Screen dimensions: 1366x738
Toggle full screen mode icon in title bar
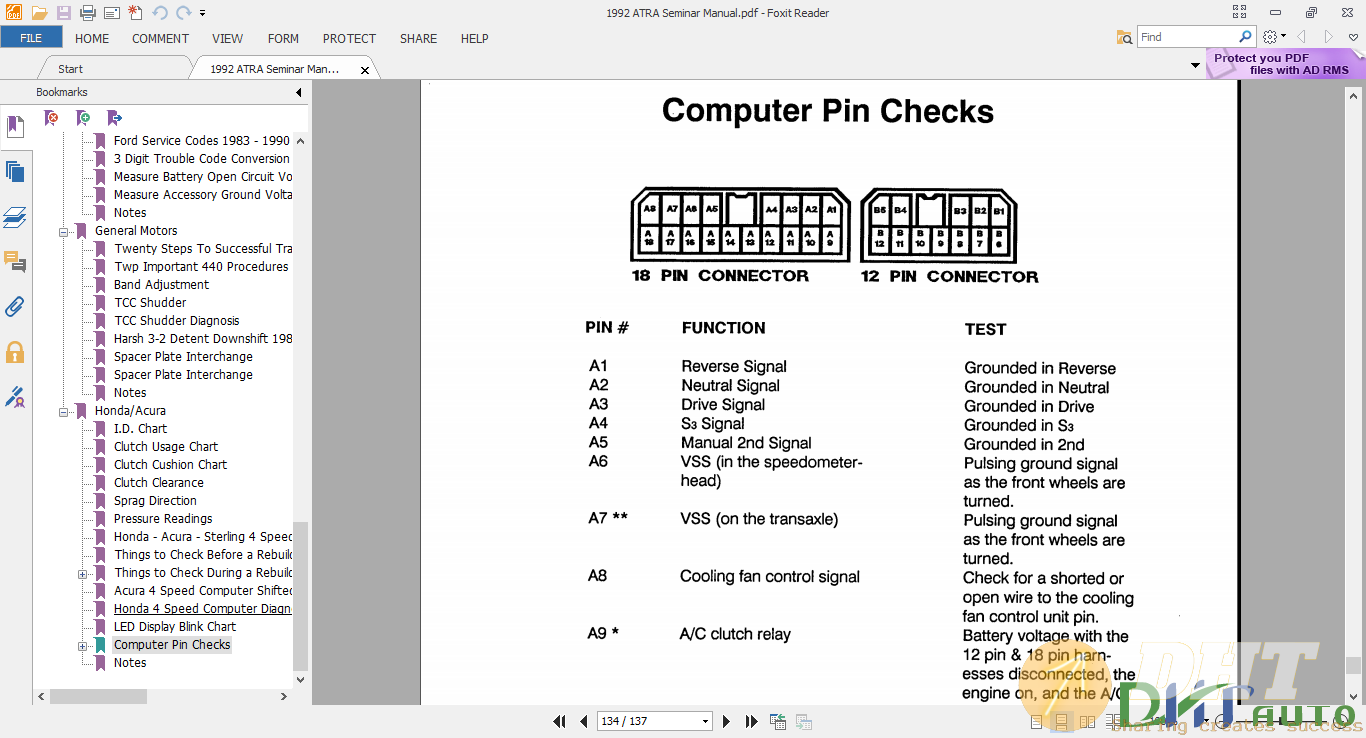click(1240, 12)
